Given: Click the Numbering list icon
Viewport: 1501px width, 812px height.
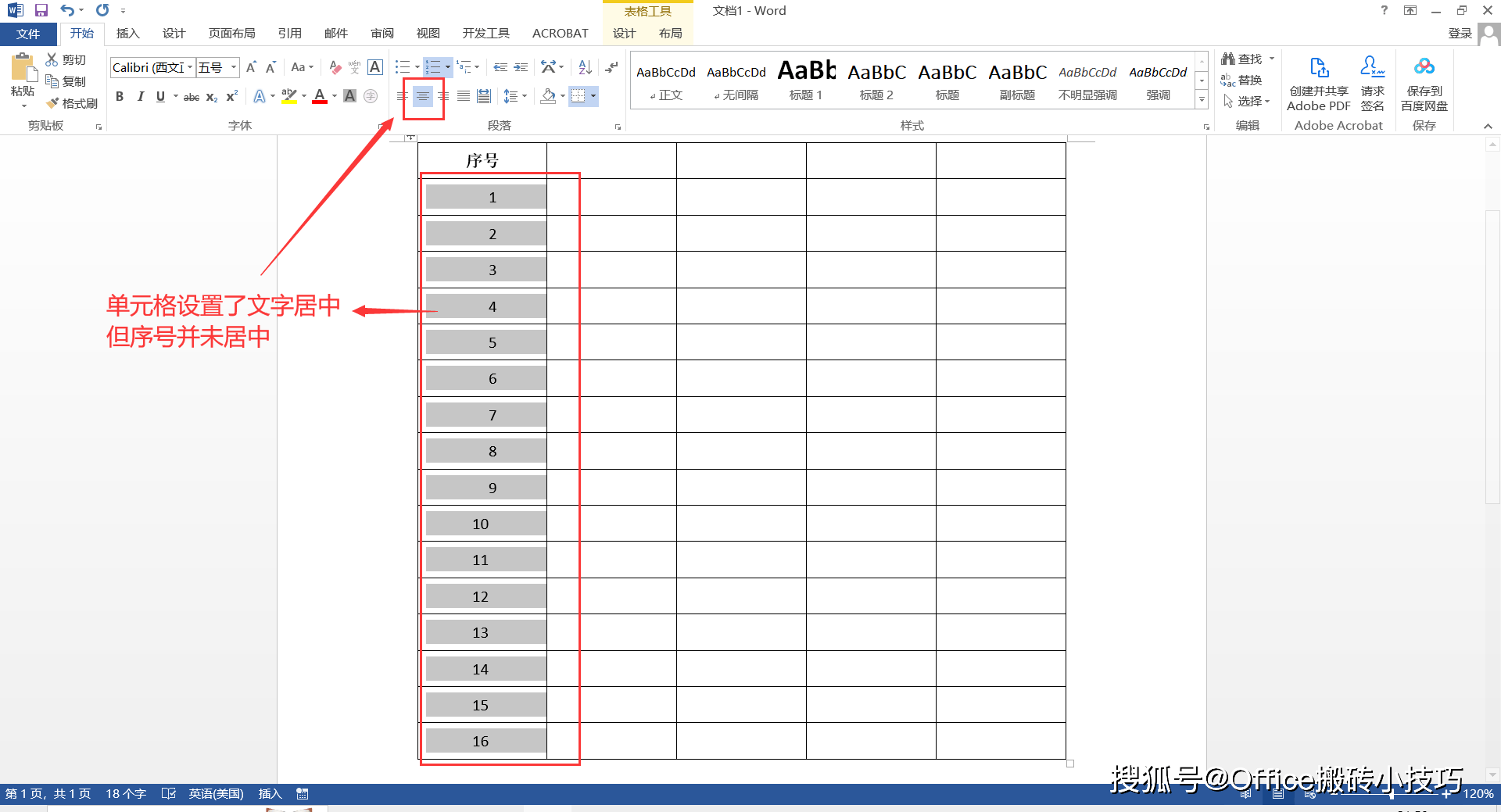Looking at the screenshot, I should pyautogui.click(x=433, y=67).
